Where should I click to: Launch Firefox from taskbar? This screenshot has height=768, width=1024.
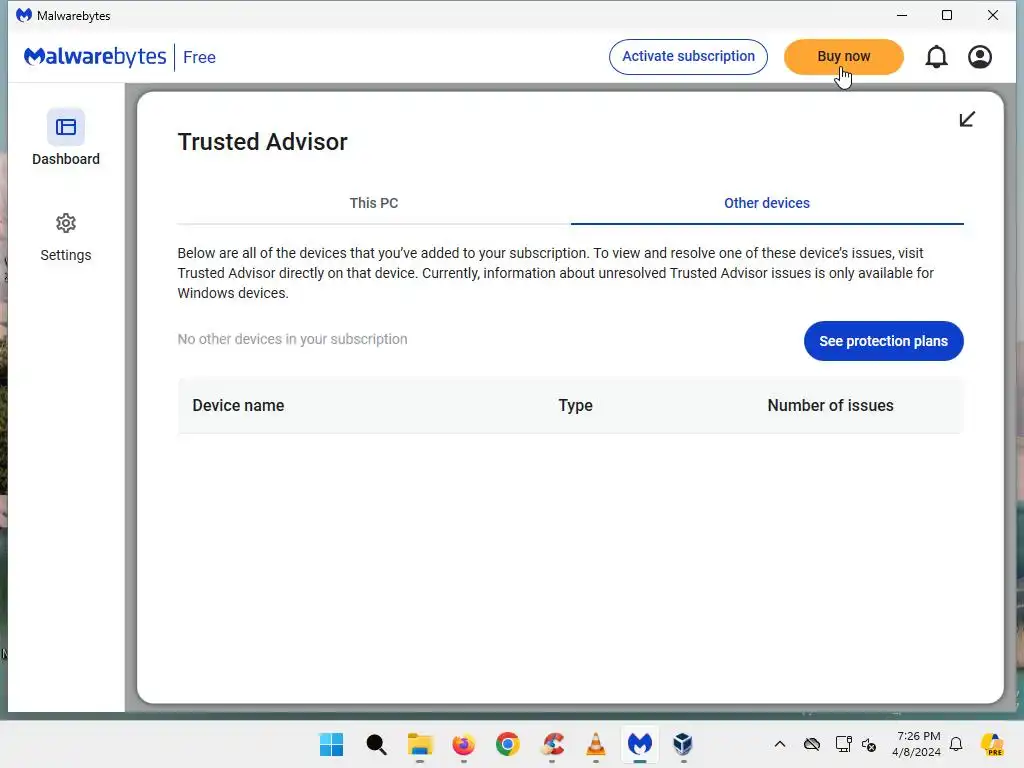(x=464, y=744)
